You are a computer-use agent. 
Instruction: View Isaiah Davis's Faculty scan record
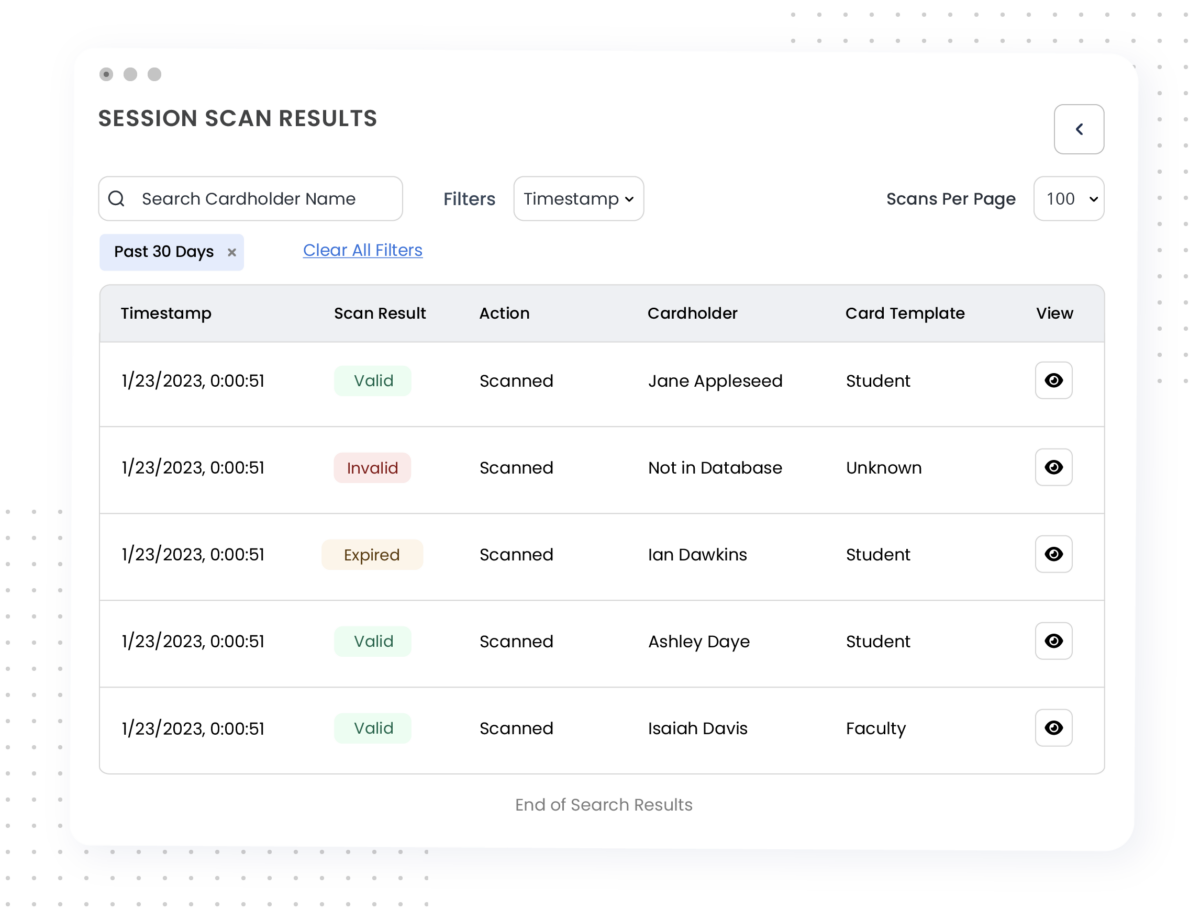(1053, 728)
